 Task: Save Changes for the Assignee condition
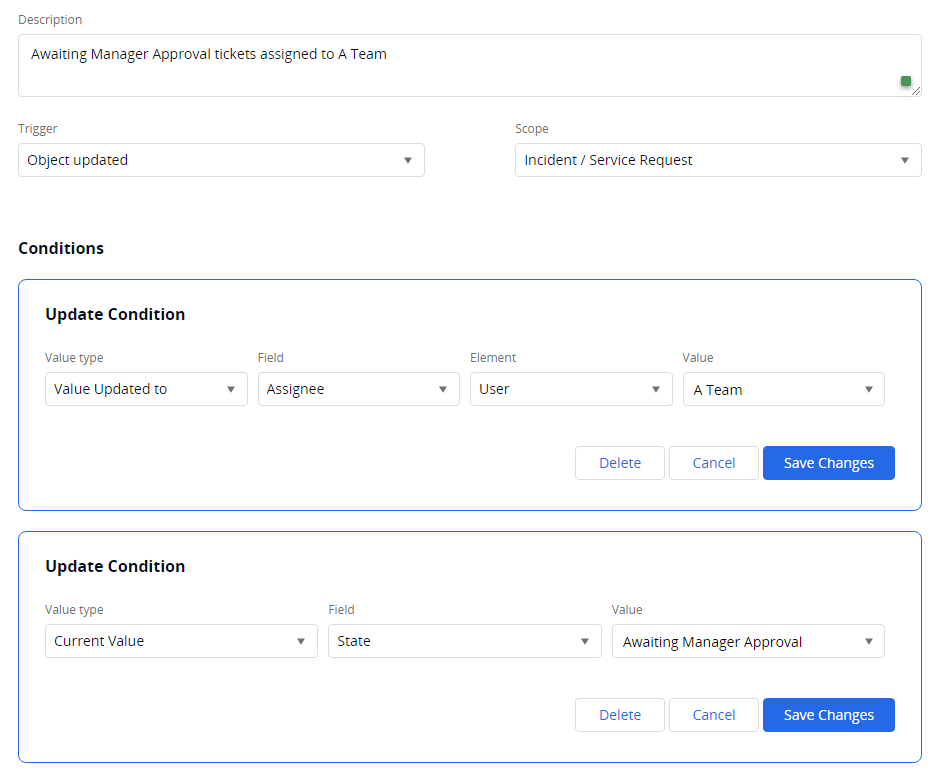click(x=828, y=463)
